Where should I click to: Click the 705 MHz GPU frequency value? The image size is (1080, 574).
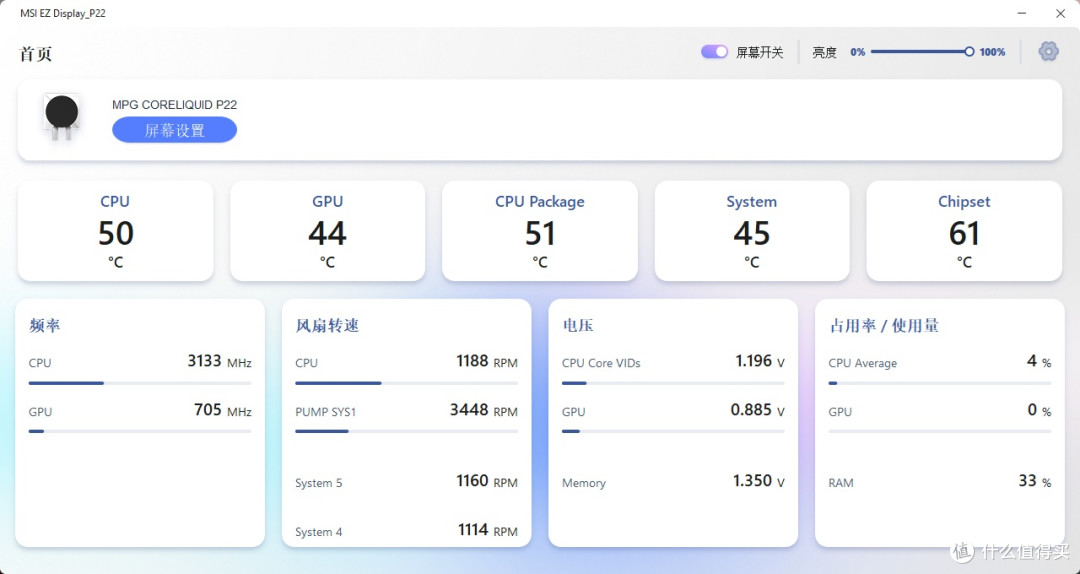[222, 410]
